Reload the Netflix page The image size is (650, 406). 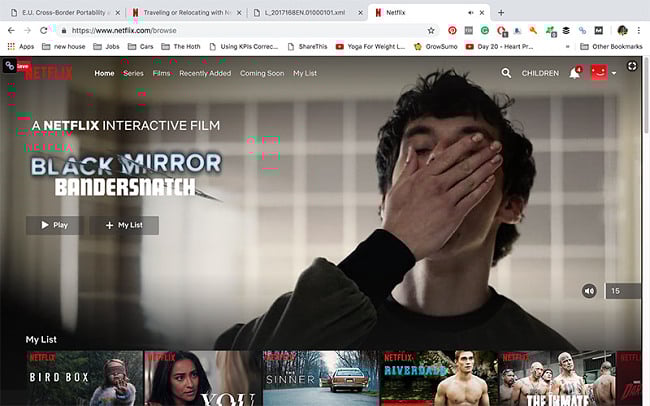click(x=44, y=30)
